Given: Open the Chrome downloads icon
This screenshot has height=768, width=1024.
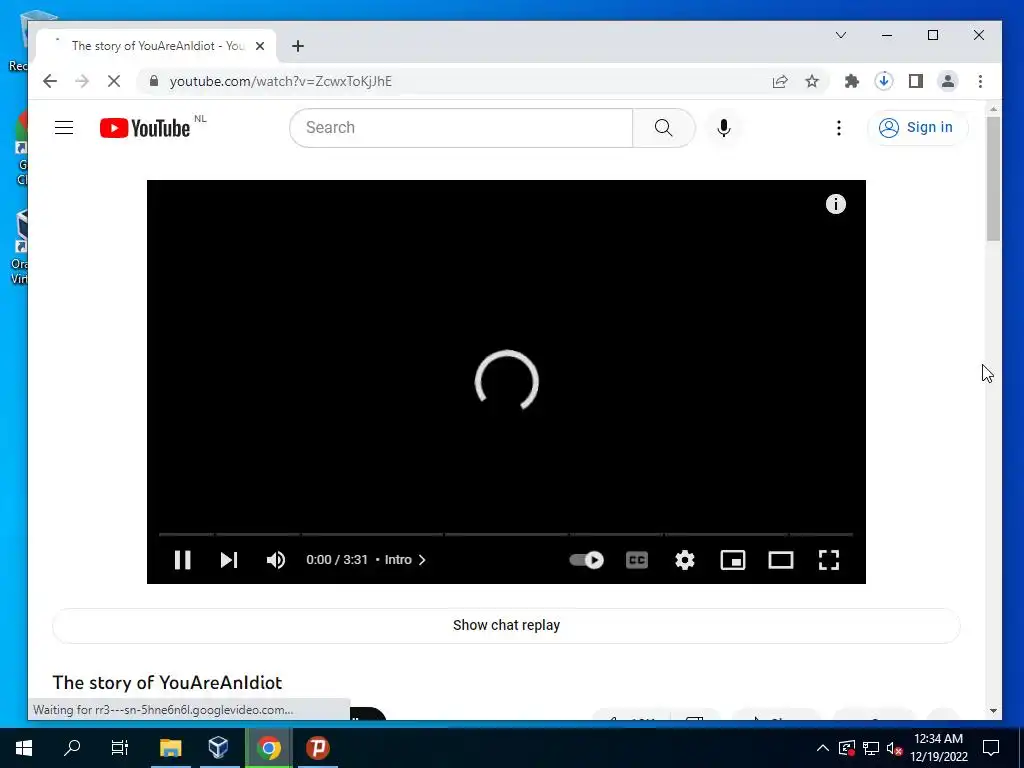Looking at the screenshot, I should (x=884, y=81).
